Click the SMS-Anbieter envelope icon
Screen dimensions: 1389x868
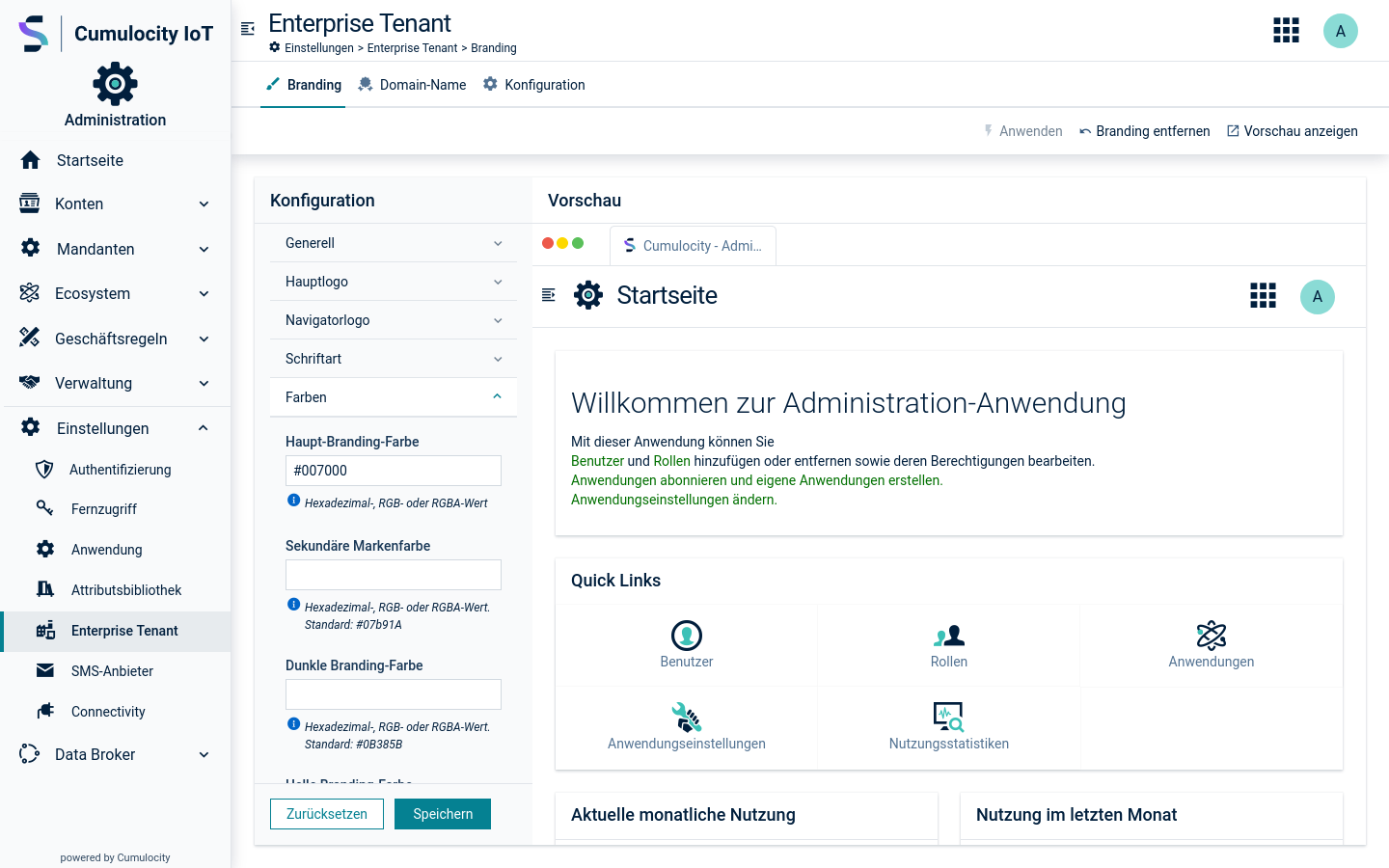pos(45,670)
